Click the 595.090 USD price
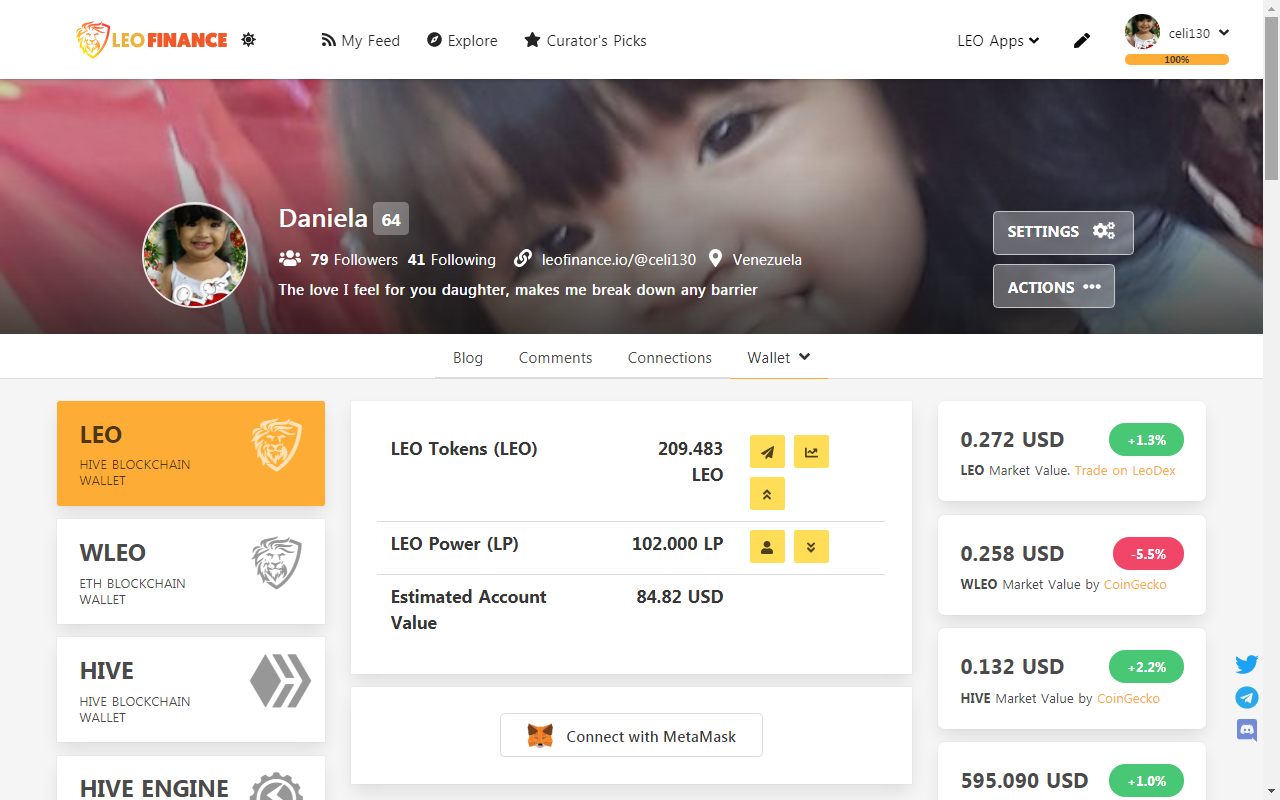This screenshot has height=800, width=1280. pyautogui.click(x=1024, y=781)
